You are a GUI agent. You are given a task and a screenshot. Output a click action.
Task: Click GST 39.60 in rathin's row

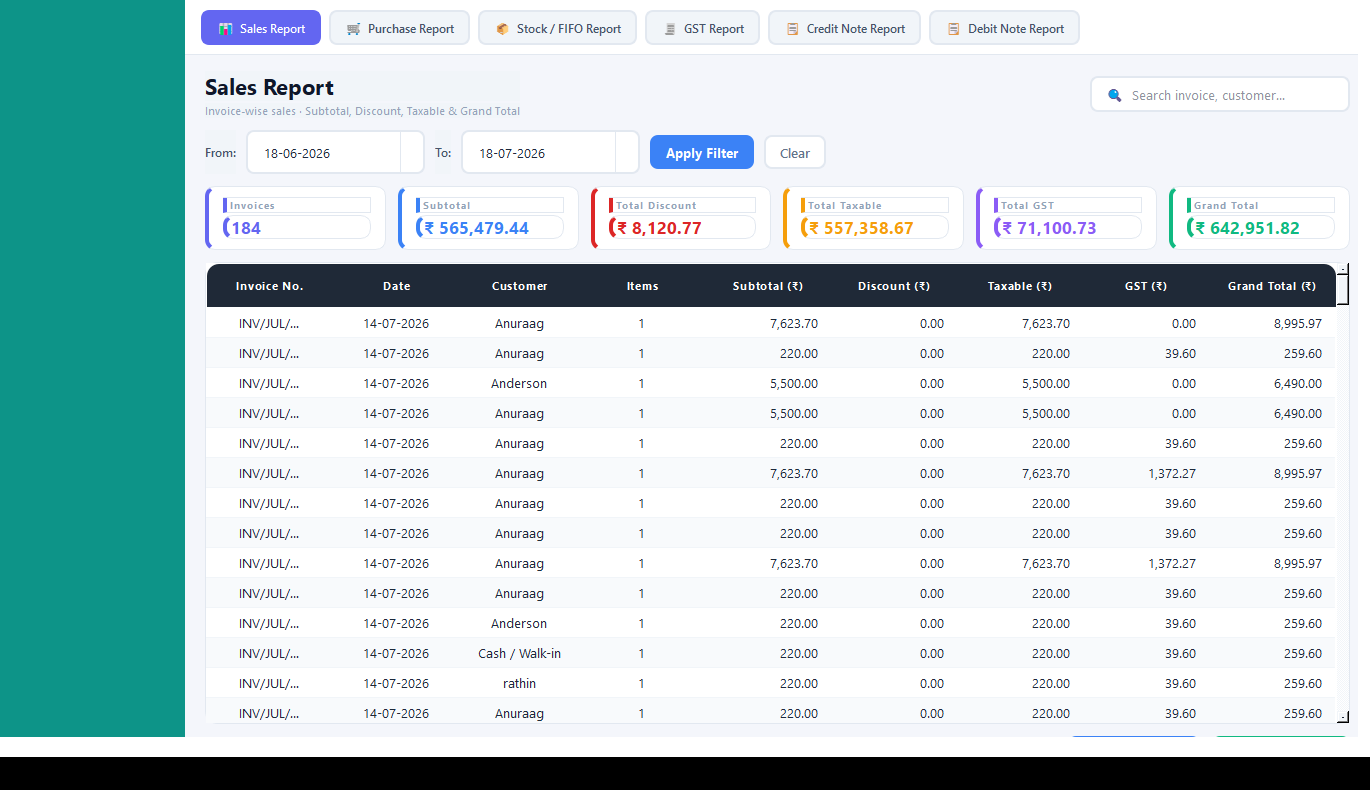[x=1180, y=683]
